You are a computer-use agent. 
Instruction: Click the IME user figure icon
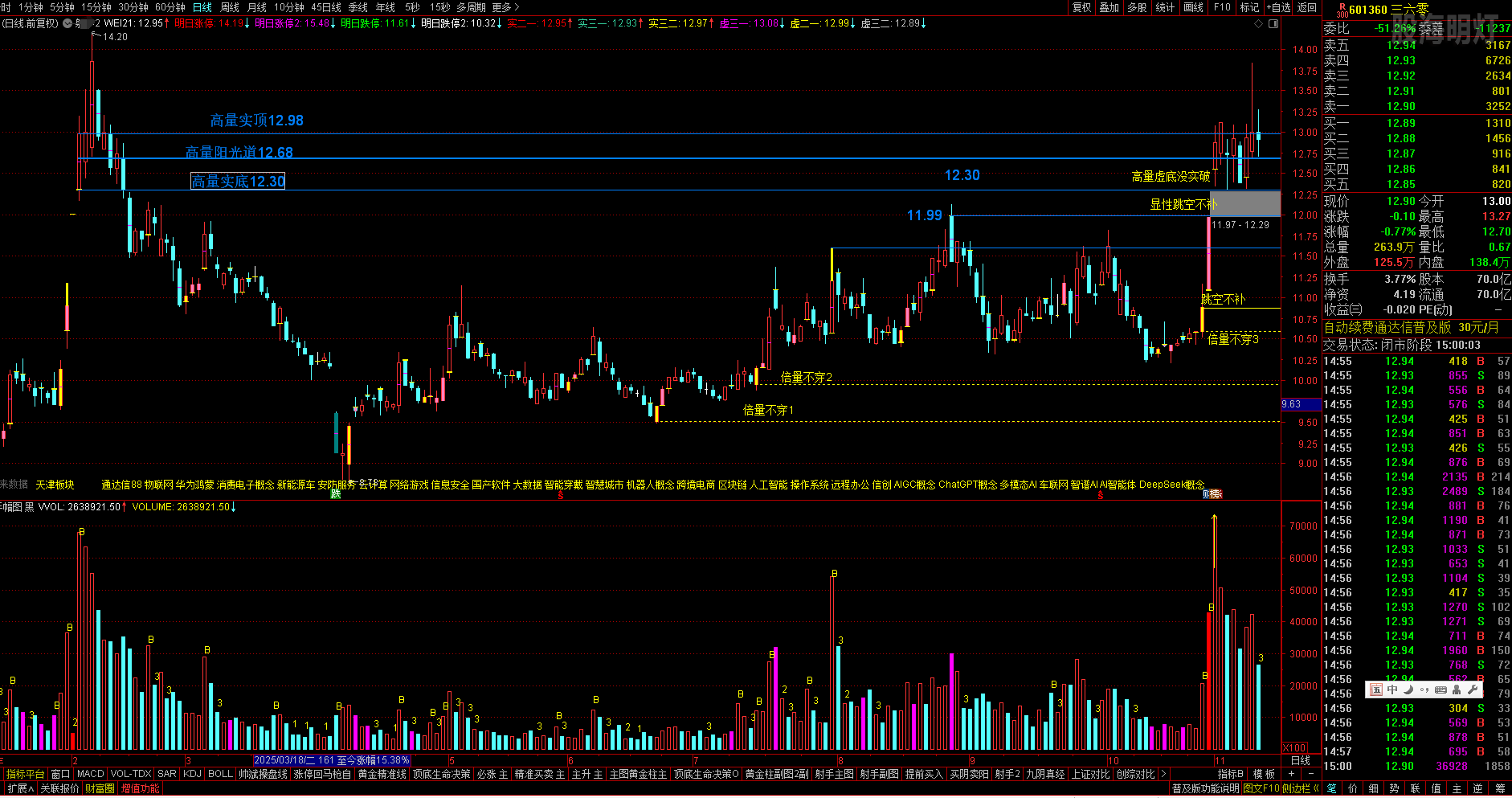[1457, 690]
